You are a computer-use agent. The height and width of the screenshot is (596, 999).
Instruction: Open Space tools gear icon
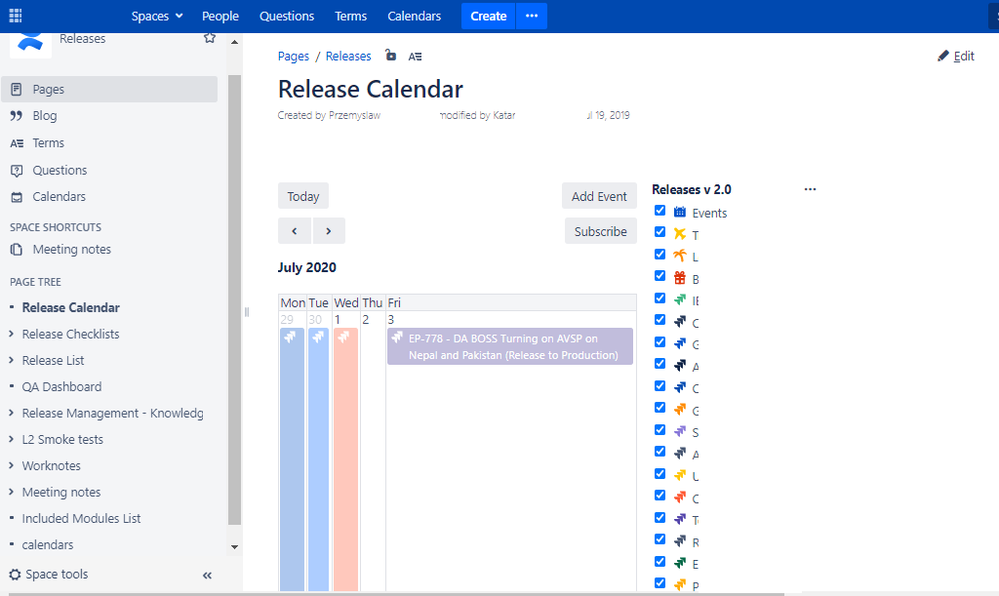[x=15, y=574]
